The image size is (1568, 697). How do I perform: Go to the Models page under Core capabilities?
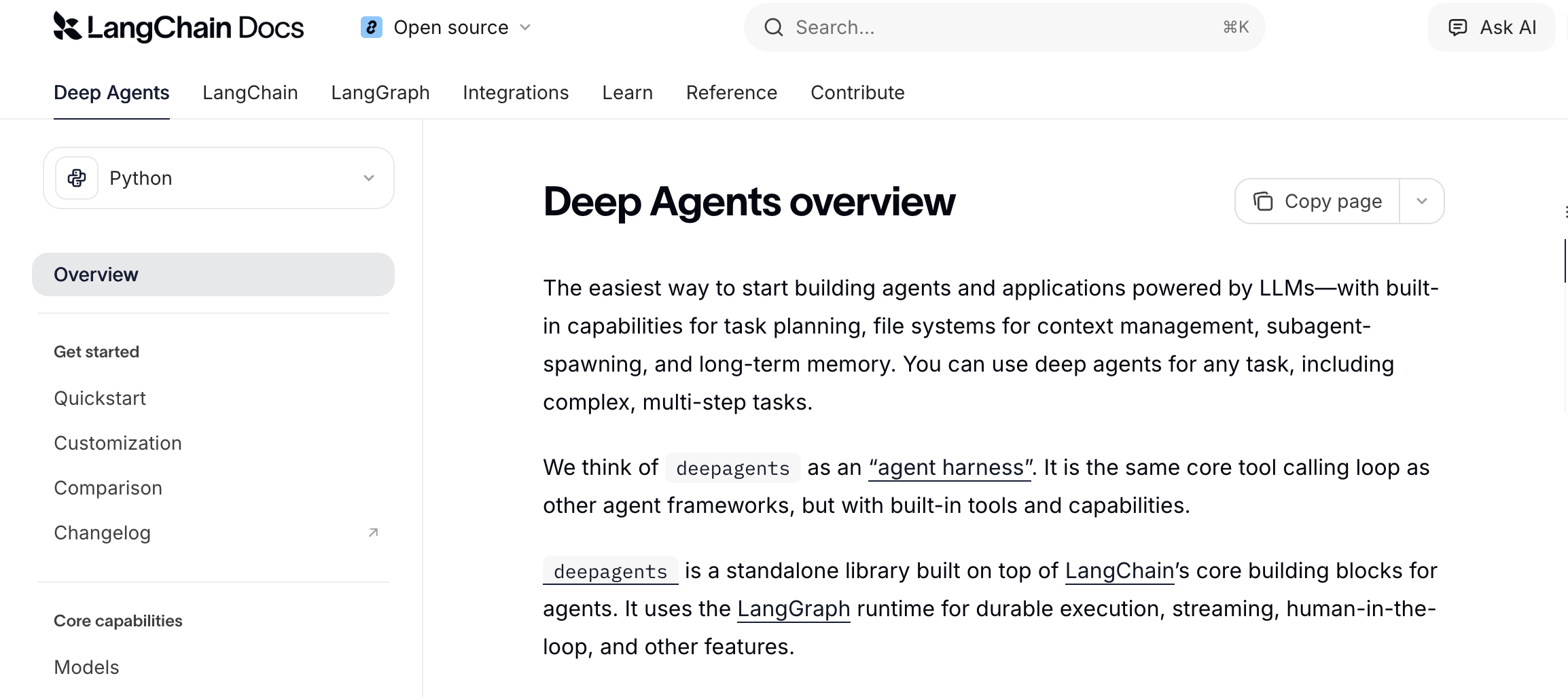click(x=86, y=667)
